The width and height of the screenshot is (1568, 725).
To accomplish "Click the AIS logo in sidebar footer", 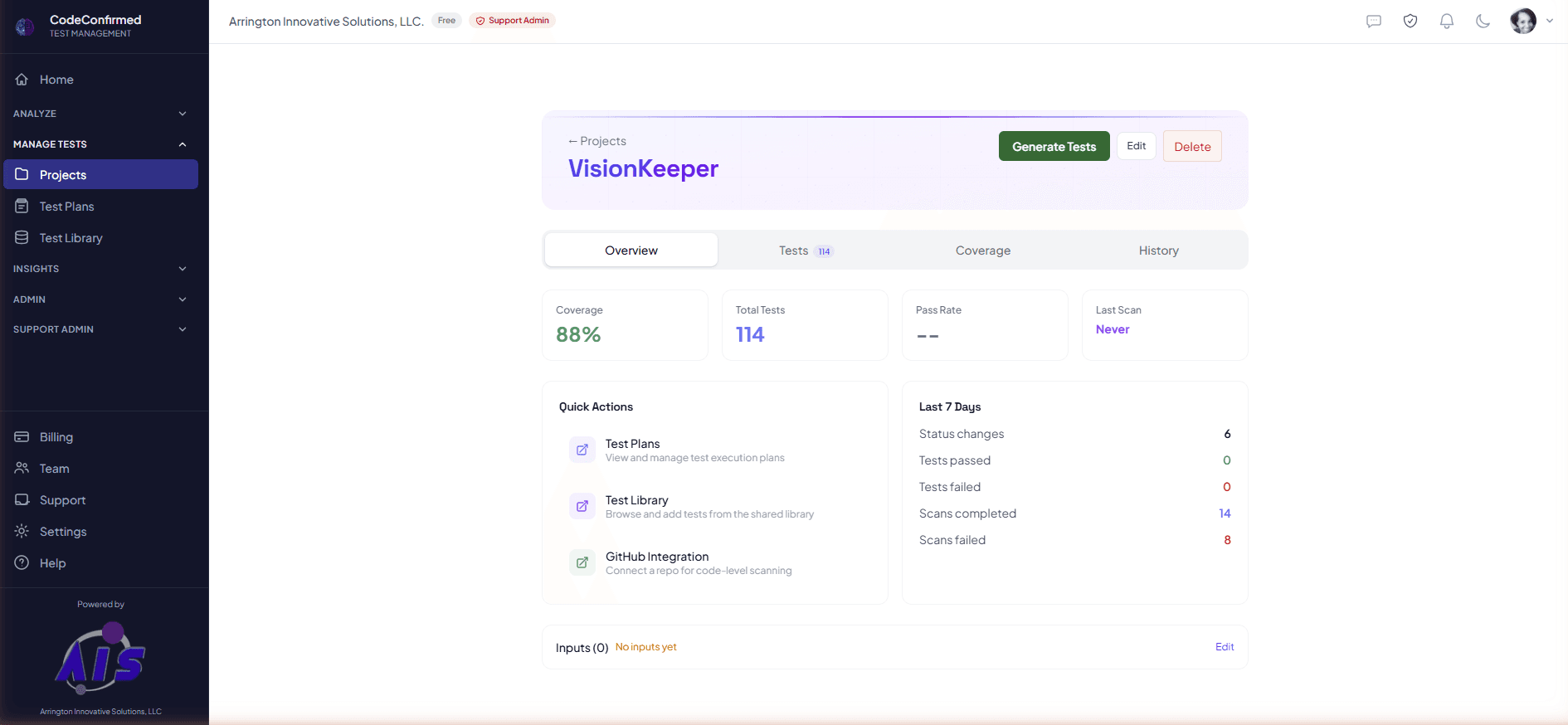I will [x=100, y=658].
